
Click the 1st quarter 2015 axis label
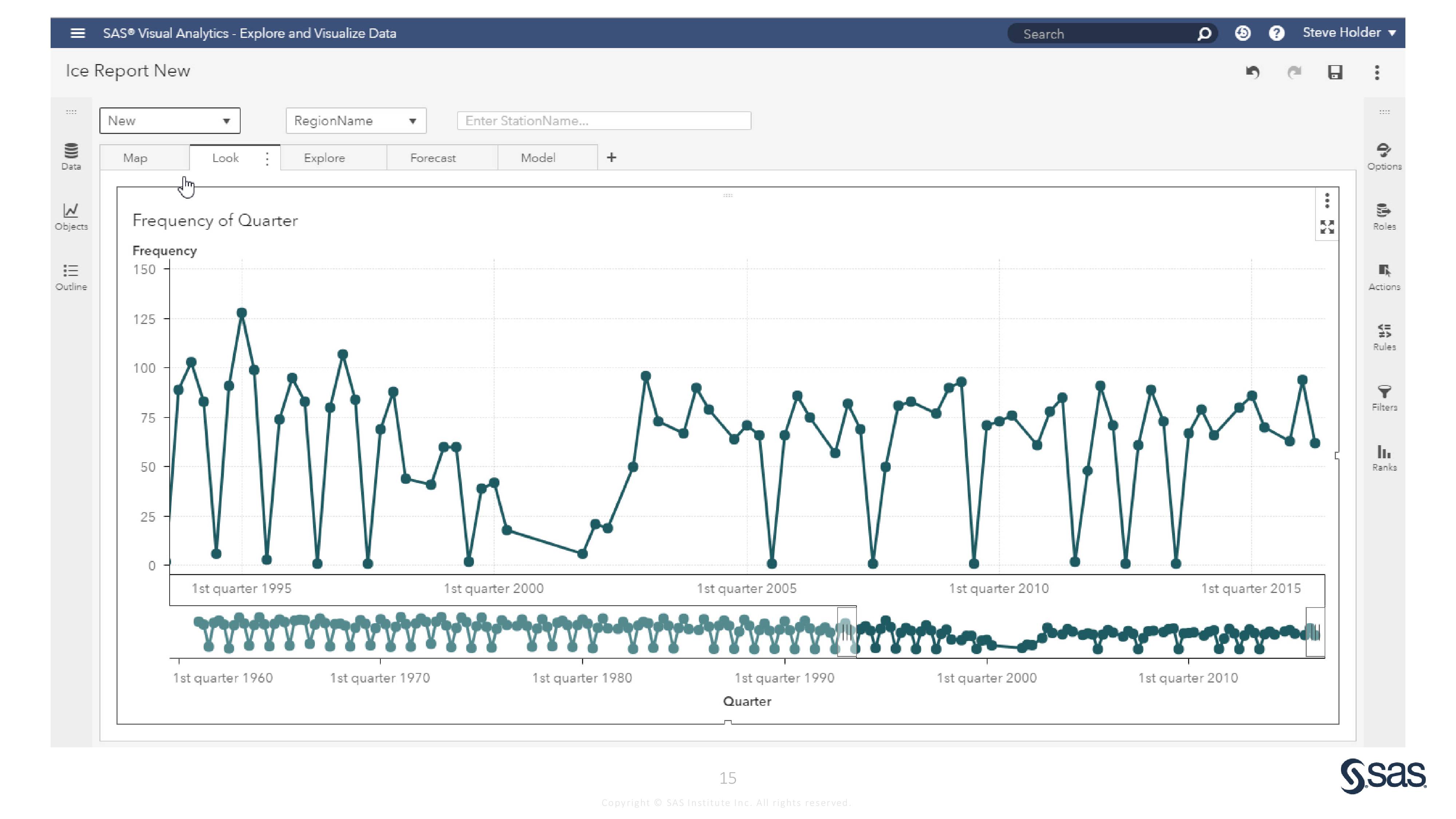click(1251, 588)
